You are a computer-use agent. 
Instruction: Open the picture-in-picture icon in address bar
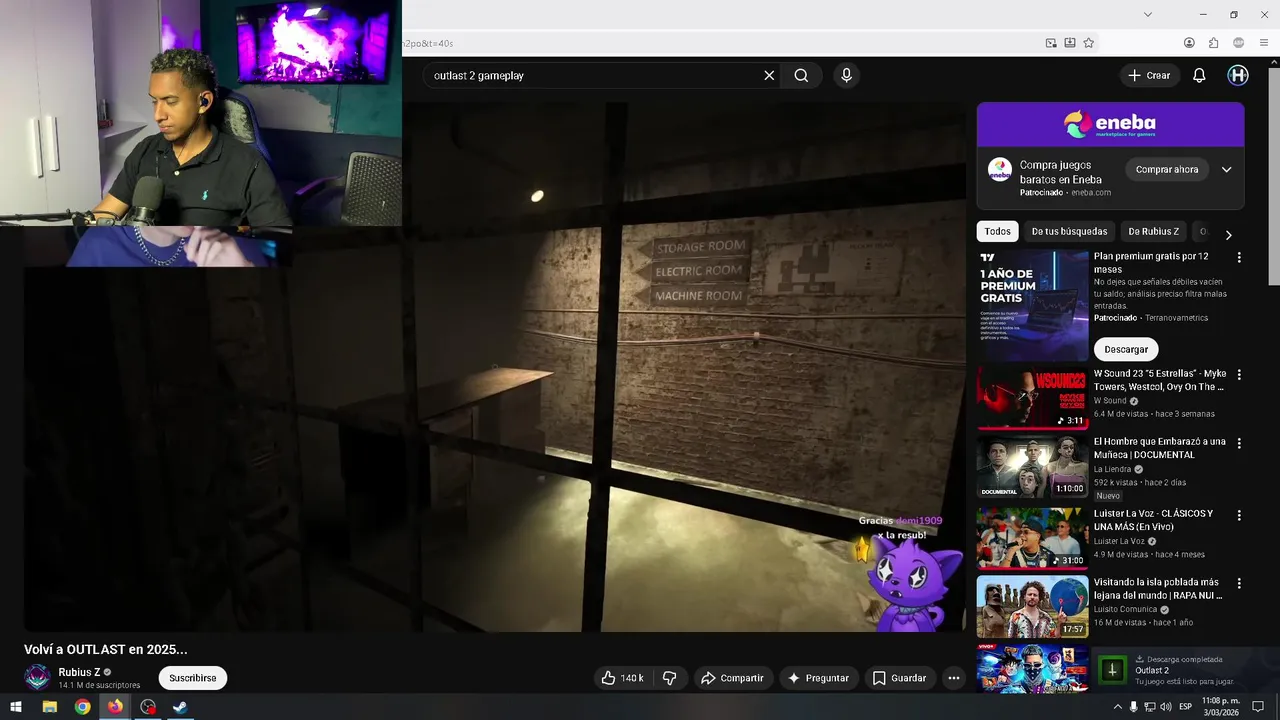(1051, 43)
